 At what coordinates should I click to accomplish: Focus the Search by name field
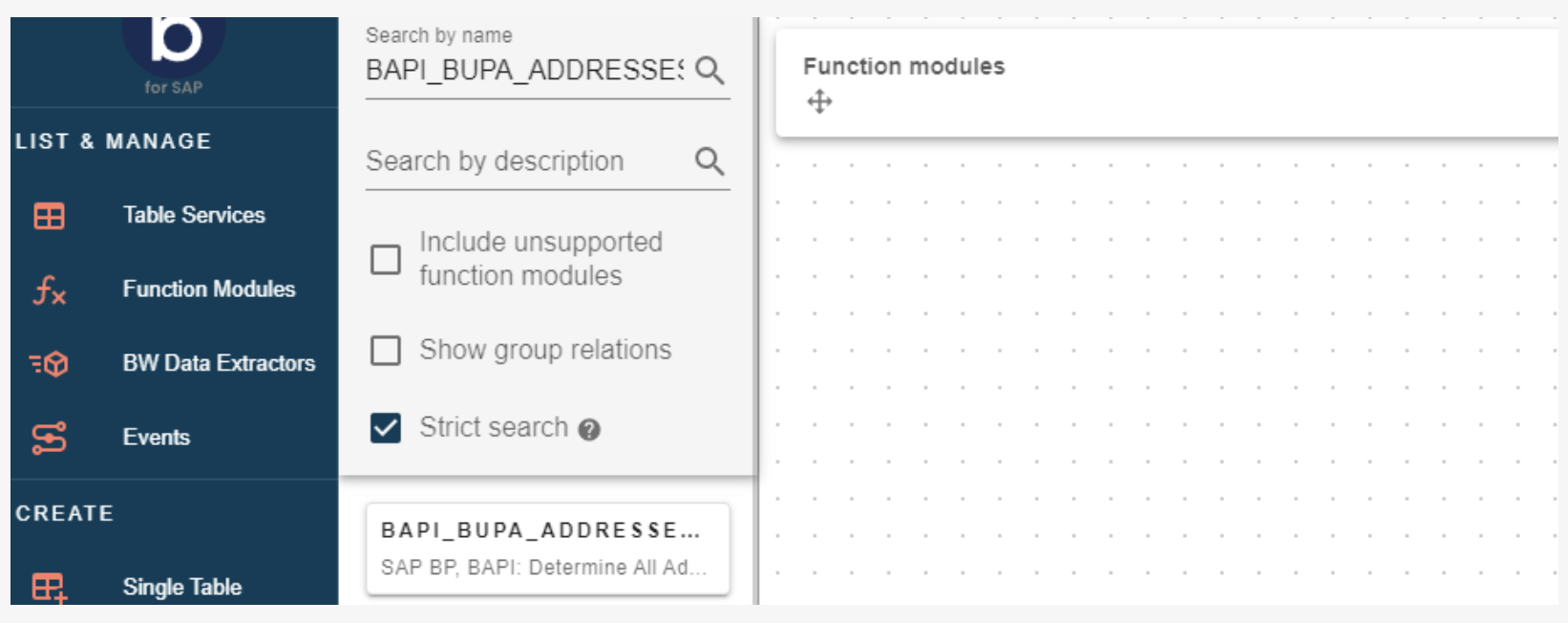pos(524,70)
